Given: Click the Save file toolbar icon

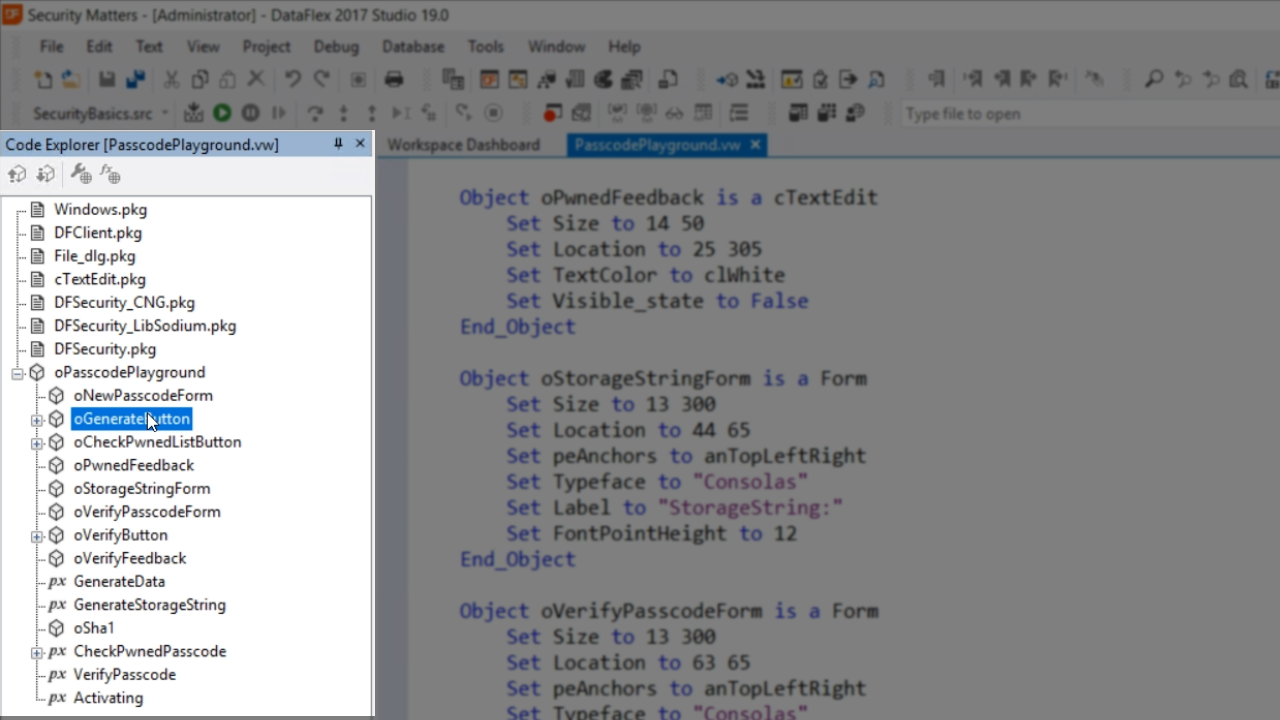Looking at the screenshot, I should [106, 80].
